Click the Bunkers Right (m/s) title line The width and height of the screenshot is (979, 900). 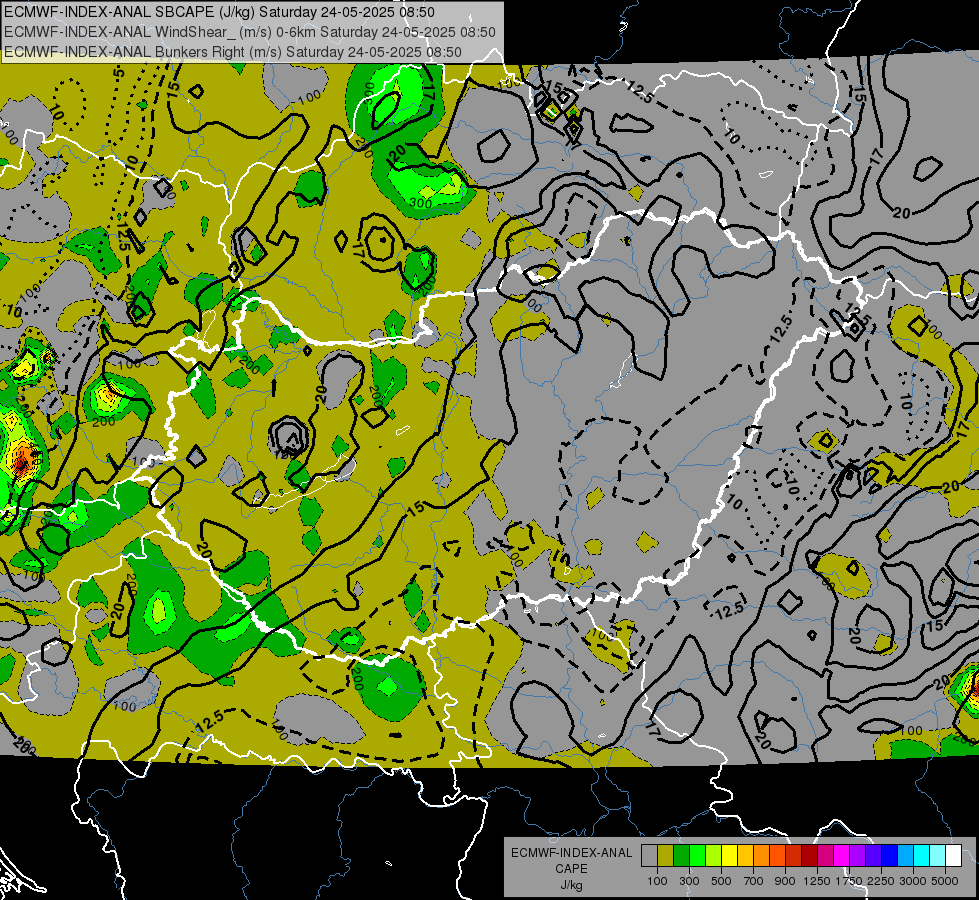233,52
